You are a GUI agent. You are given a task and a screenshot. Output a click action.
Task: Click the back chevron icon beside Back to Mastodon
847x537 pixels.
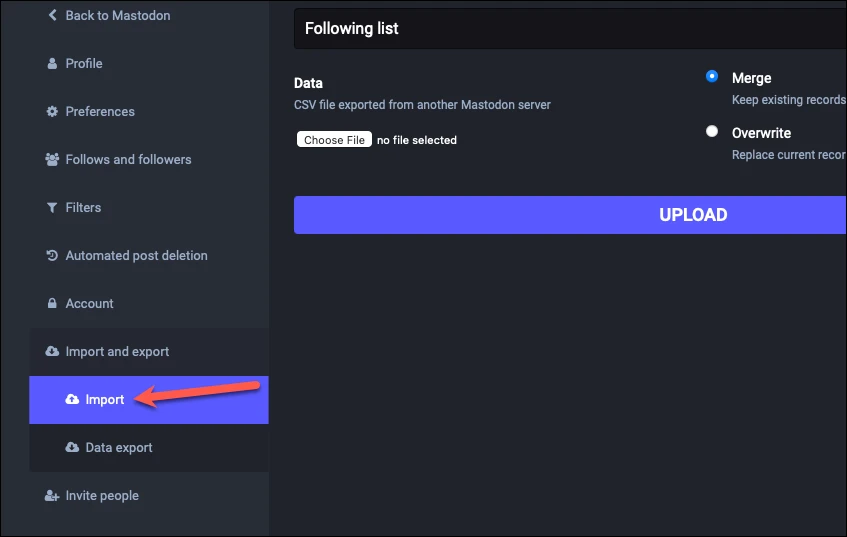point(52,15)
